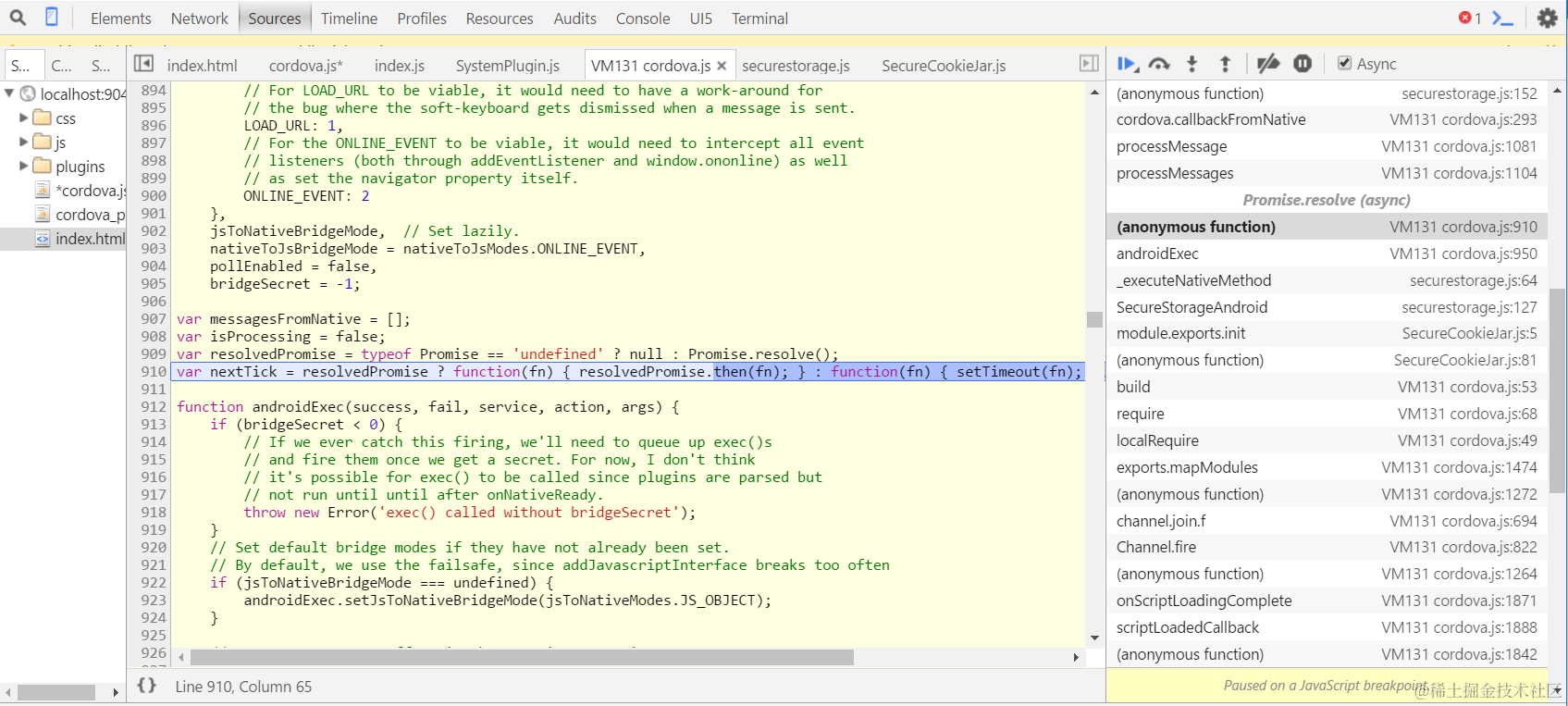Screen dimensions: 1568x706
Task: Select index.html in navigator tree
Action: 63,239
